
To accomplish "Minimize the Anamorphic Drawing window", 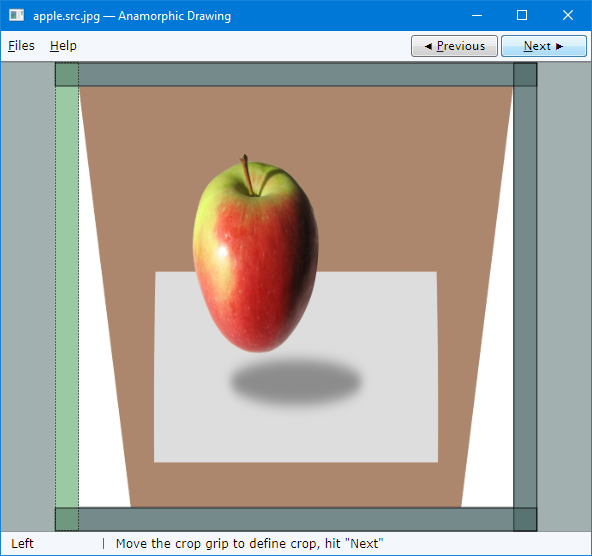I will point(477,15).
